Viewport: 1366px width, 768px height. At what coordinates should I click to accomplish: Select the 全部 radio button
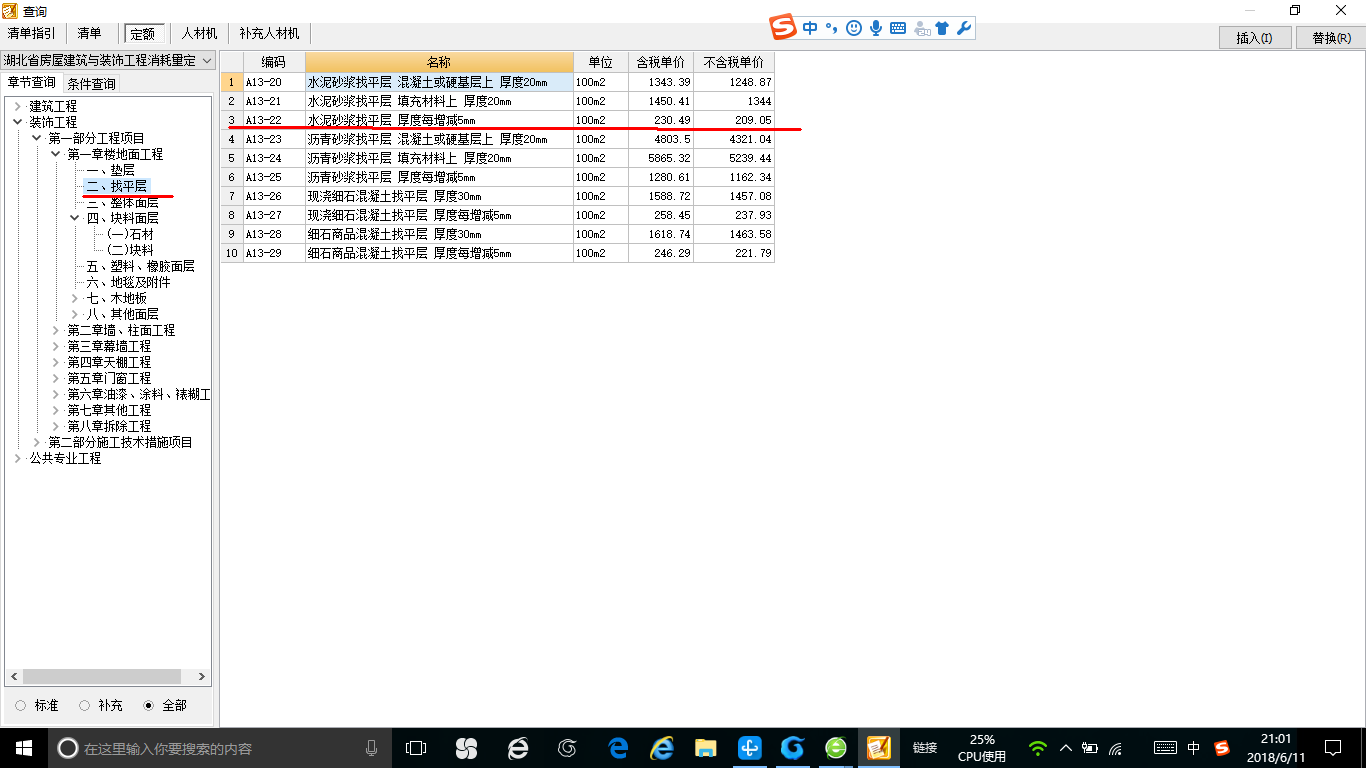click(149, 705)
